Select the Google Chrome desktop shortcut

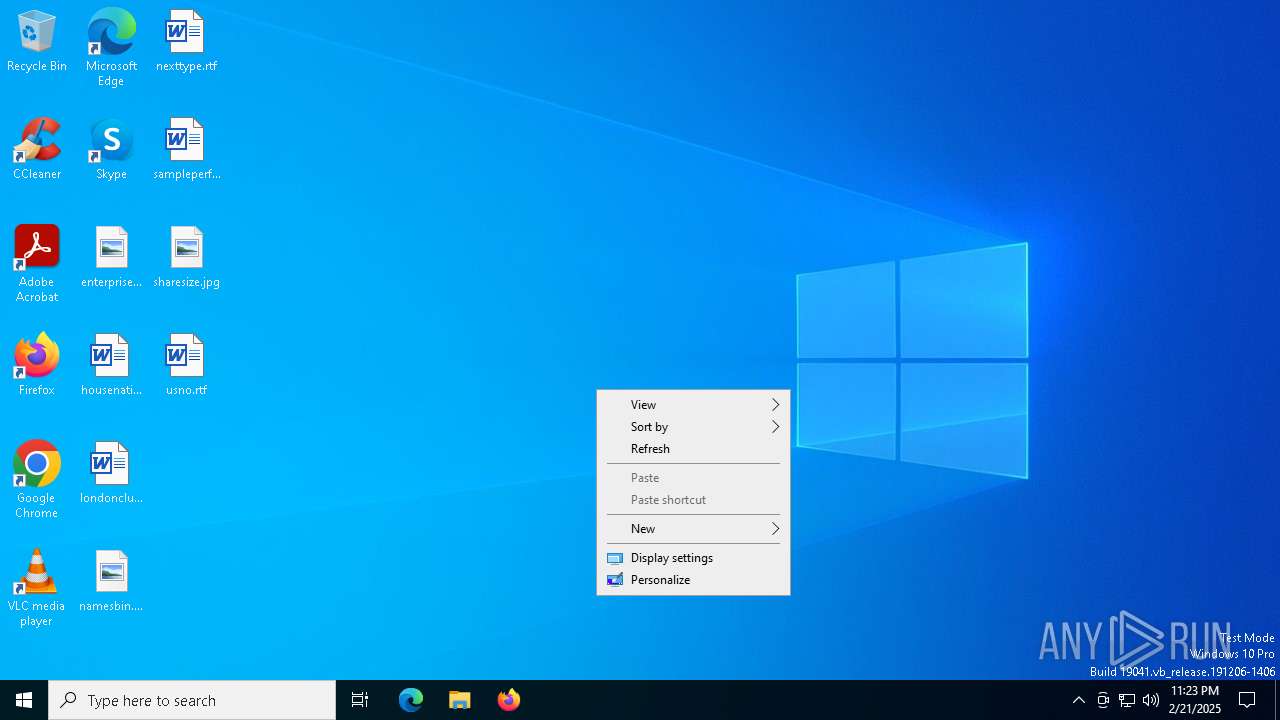click(37, 480)
